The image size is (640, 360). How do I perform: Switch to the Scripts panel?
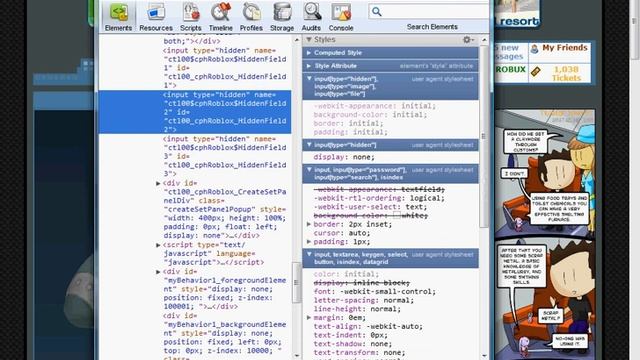tap(191, 17)
